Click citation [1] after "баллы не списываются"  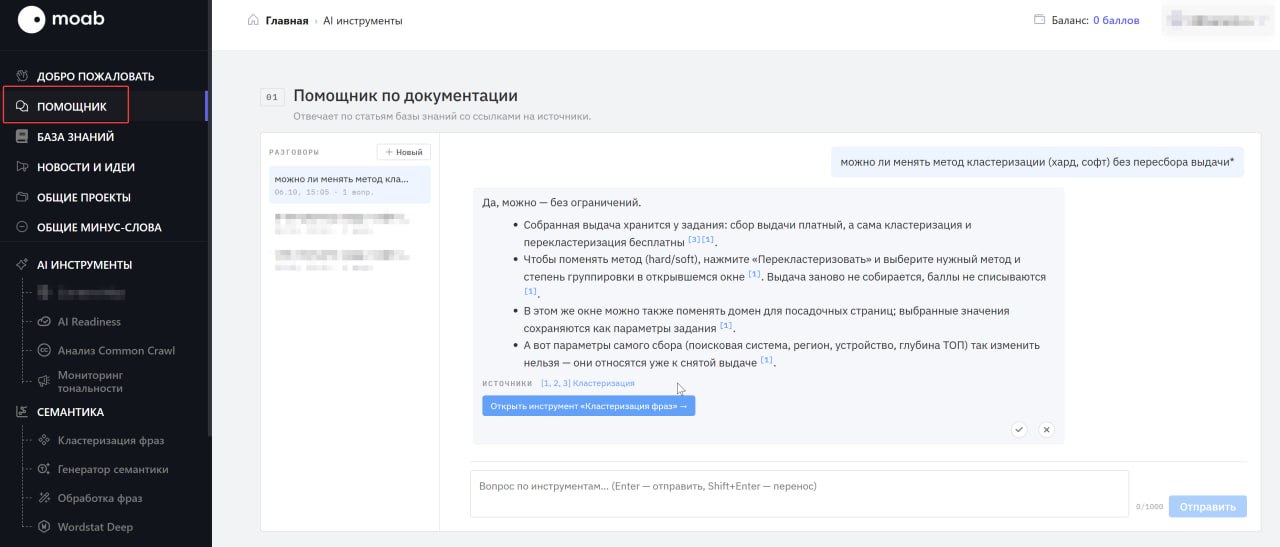point(531,291)
